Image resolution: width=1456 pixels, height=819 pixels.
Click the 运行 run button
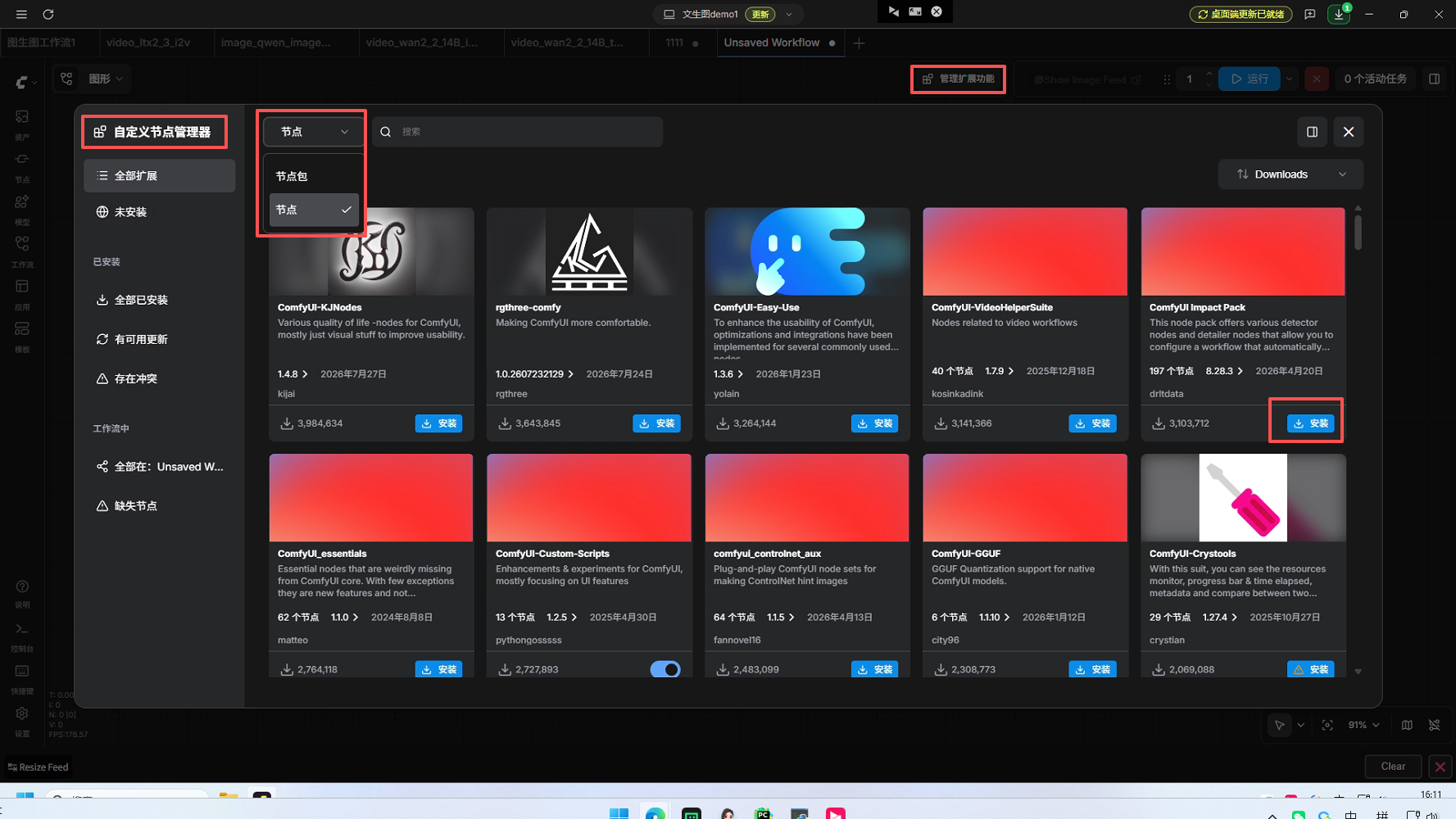point(1250,79)
